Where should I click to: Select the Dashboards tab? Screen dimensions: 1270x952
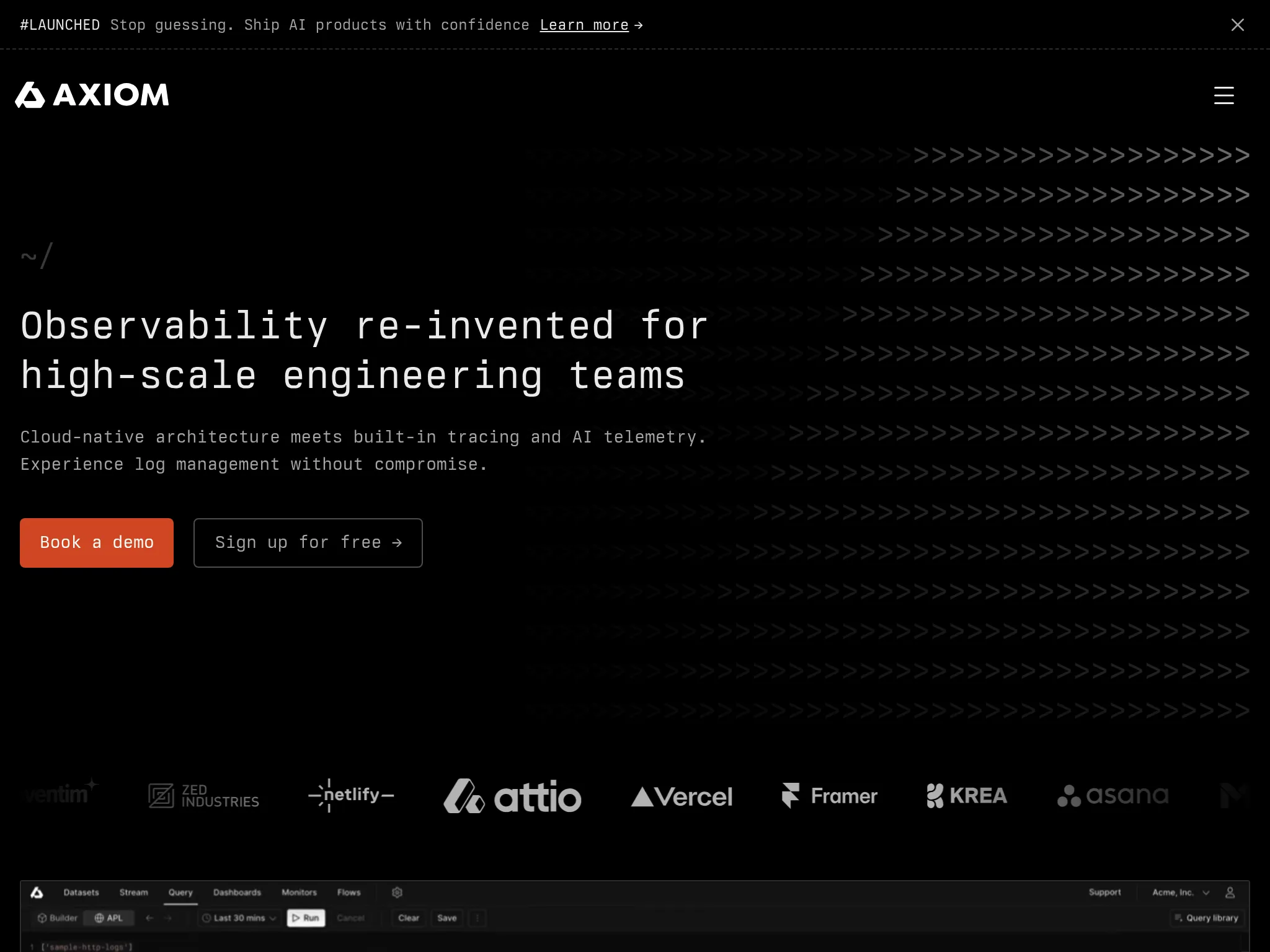coord(237,892)
